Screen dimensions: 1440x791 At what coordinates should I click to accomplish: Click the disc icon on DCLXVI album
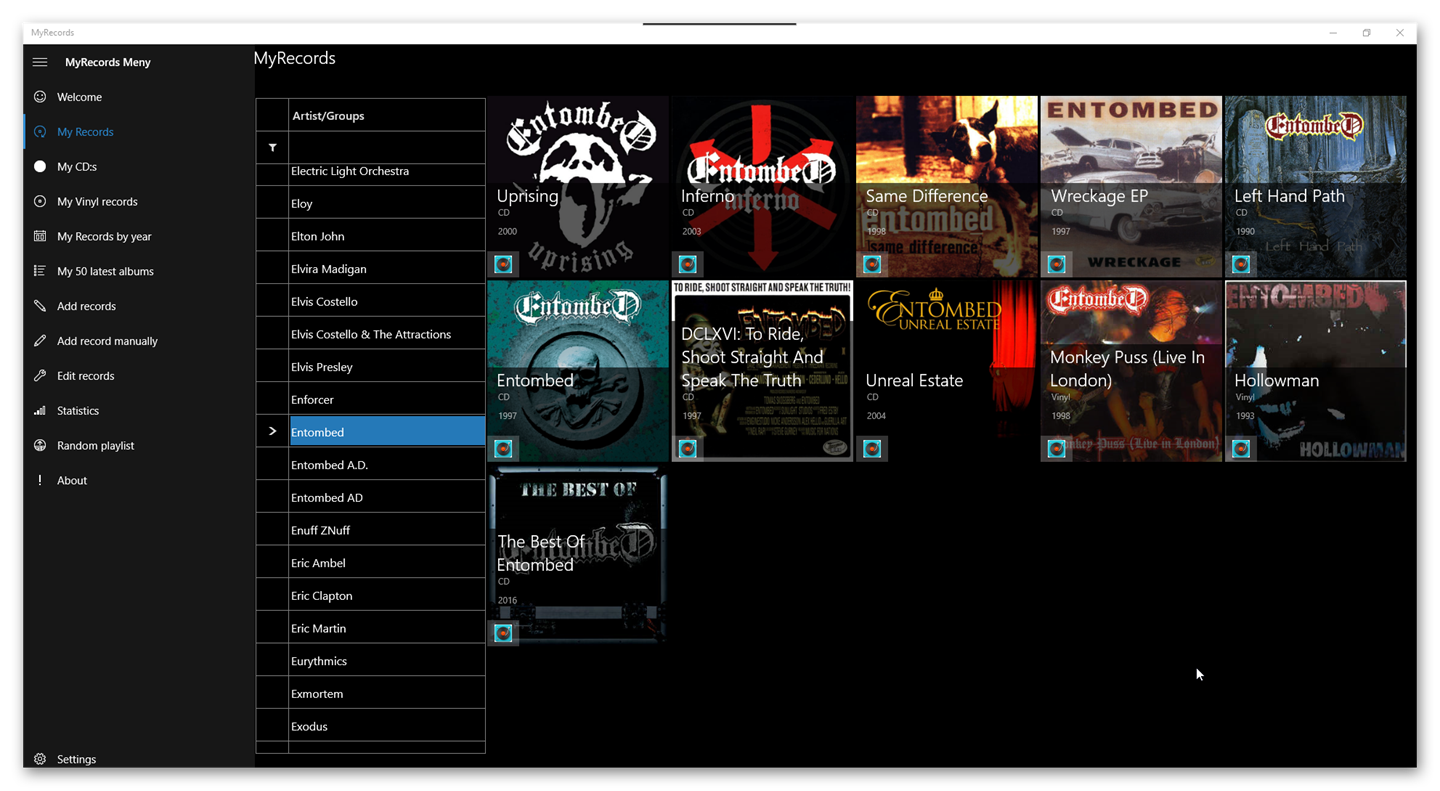tap(688, 449)
